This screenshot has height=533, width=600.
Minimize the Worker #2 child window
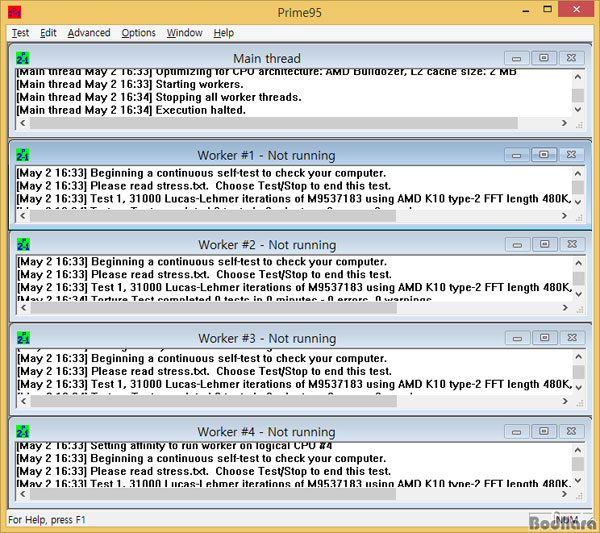coord(517,244)
